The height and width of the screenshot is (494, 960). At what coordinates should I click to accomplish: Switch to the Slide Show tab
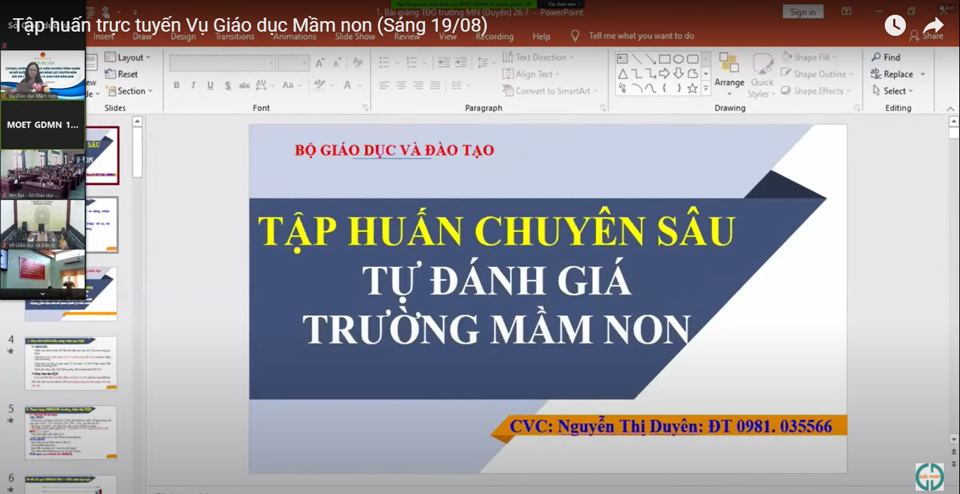click(355, 36)
